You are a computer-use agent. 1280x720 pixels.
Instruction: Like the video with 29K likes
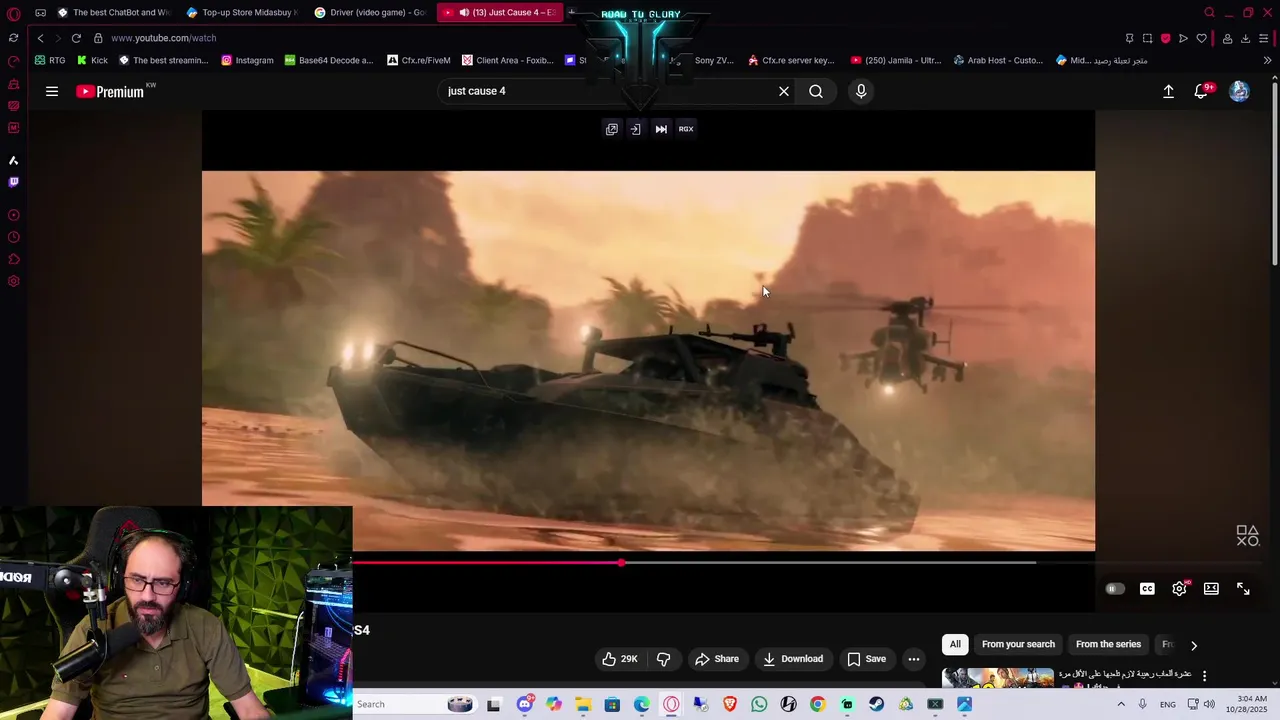619,659
